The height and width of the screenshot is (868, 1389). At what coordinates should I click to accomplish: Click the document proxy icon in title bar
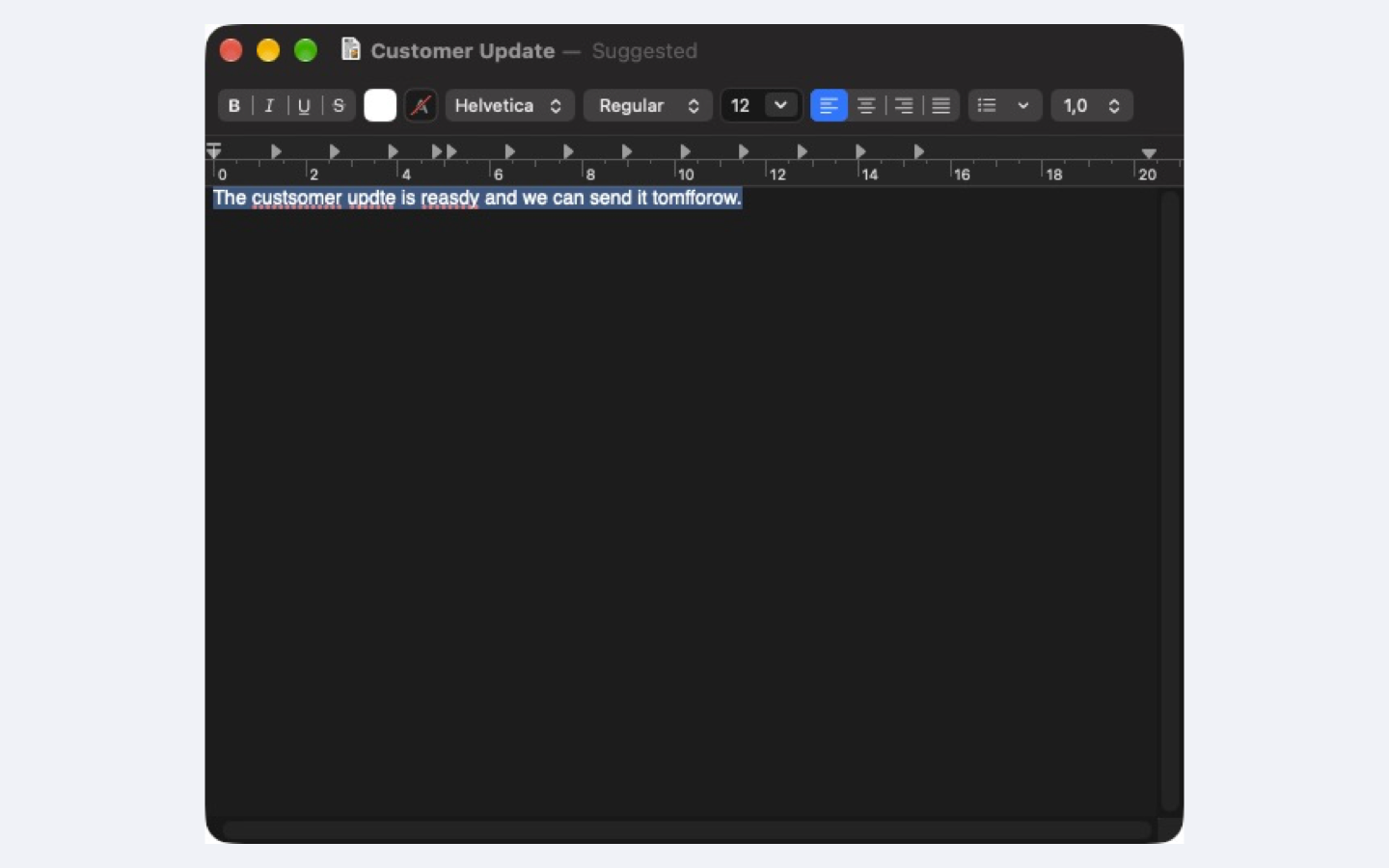point(351,49)
